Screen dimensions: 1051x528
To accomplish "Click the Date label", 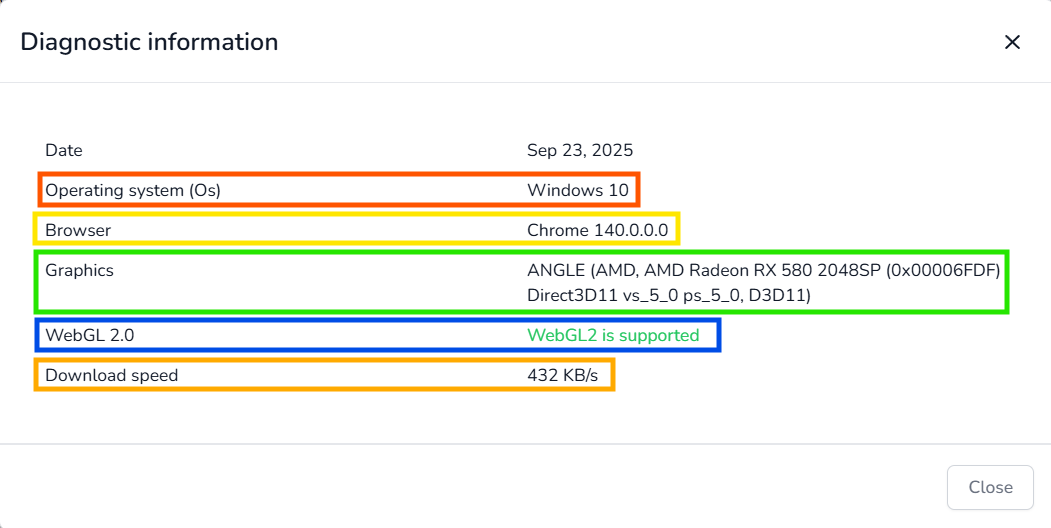I will (64, 150).
